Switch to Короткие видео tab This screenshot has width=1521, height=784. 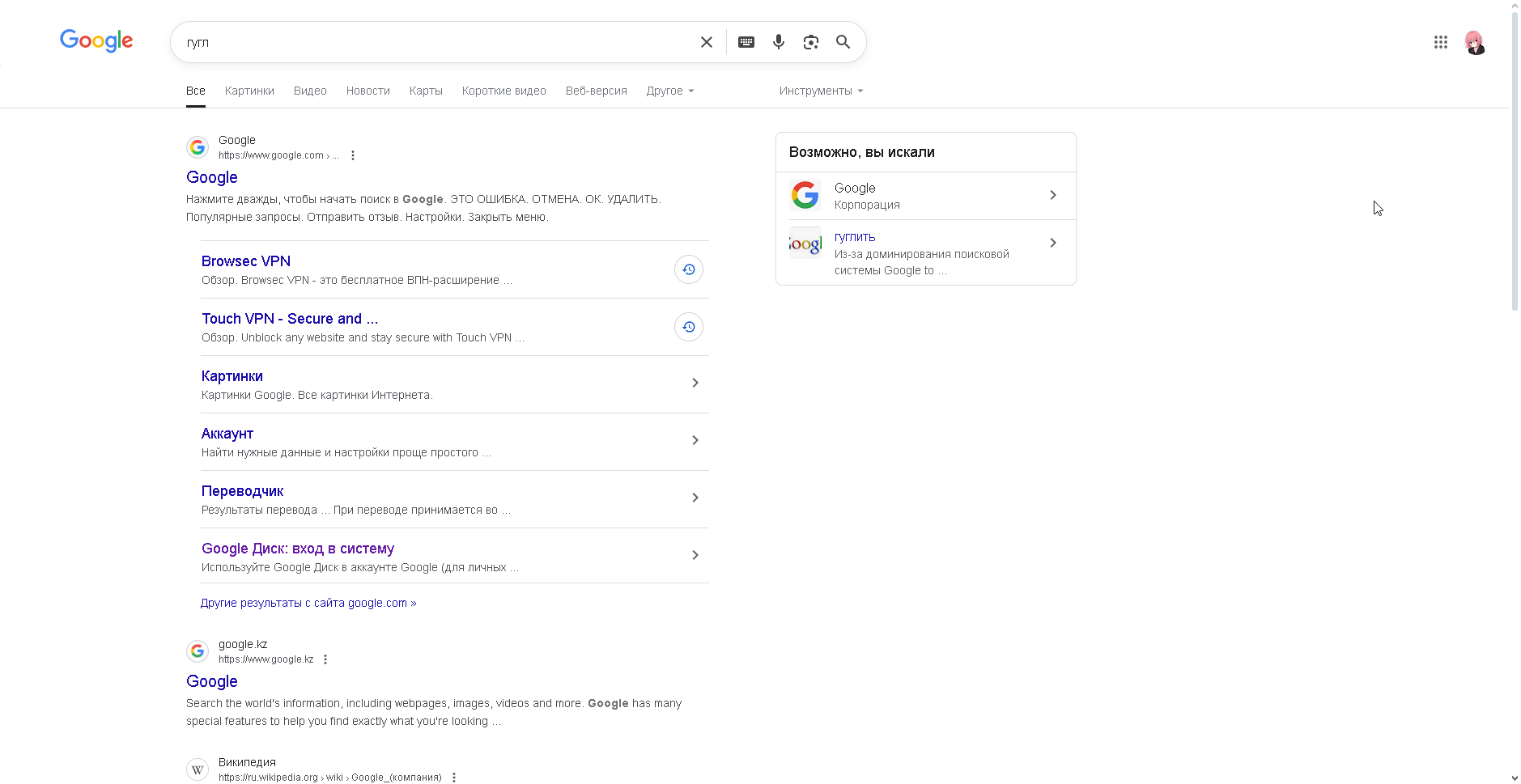(x=504, y=91)
